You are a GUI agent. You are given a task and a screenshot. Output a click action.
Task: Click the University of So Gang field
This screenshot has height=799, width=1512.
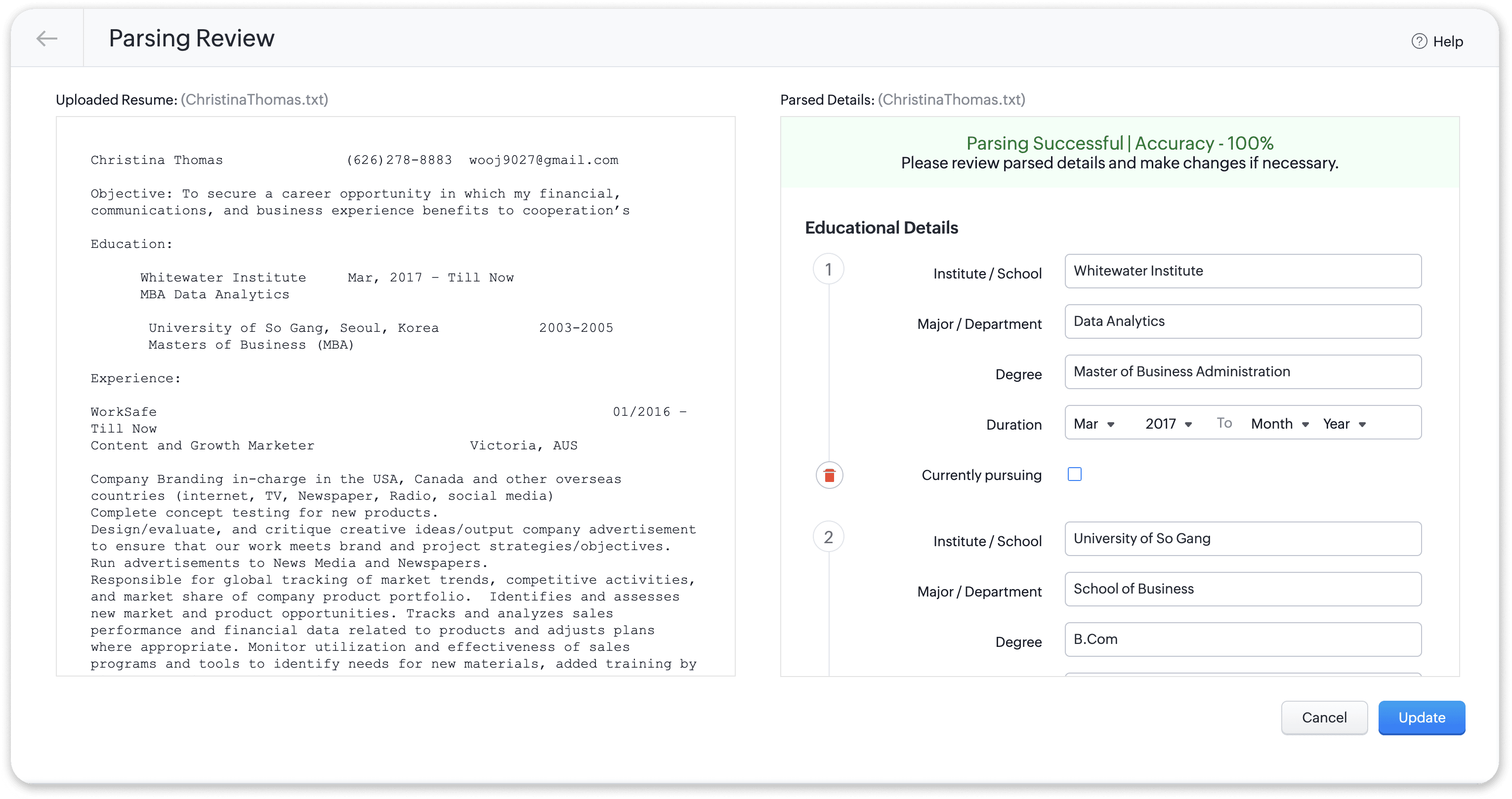point(1243,539)
